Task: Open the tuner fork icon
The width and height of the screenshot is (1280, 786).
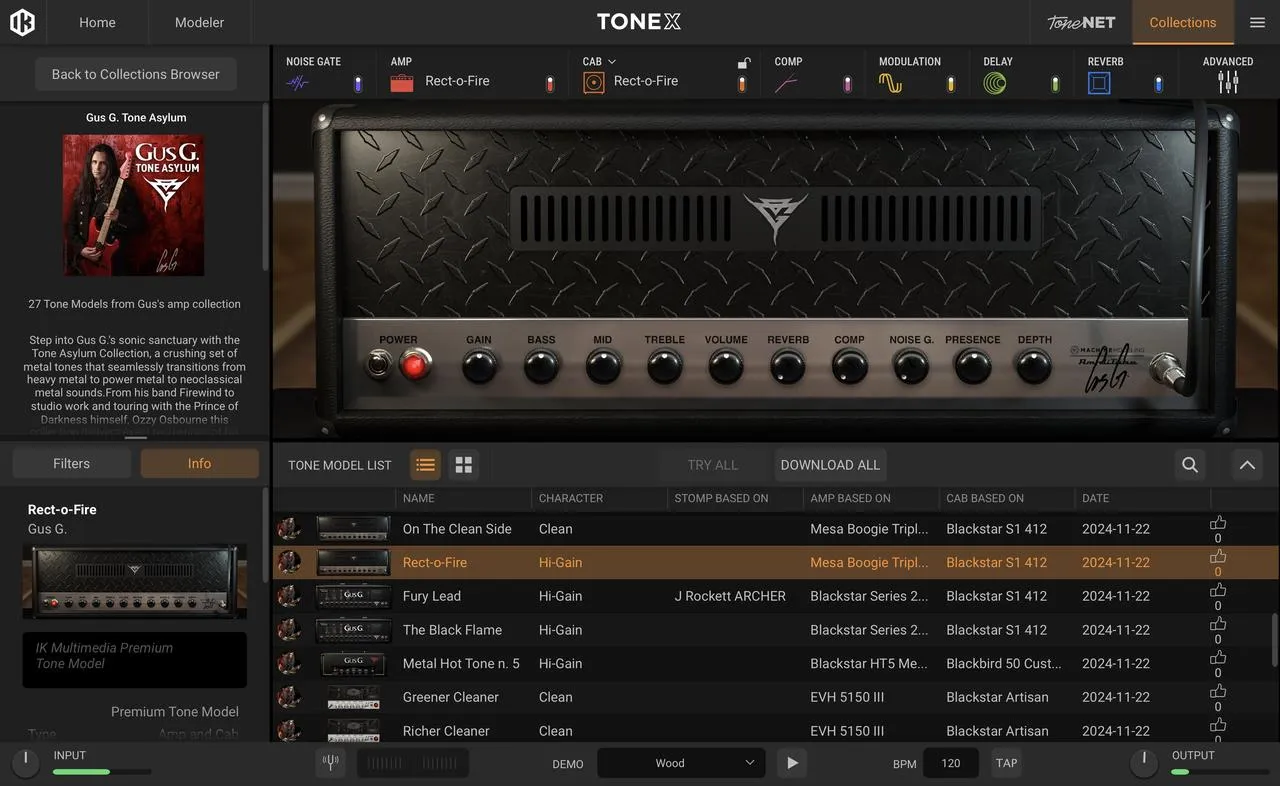Action: (331, 763)
